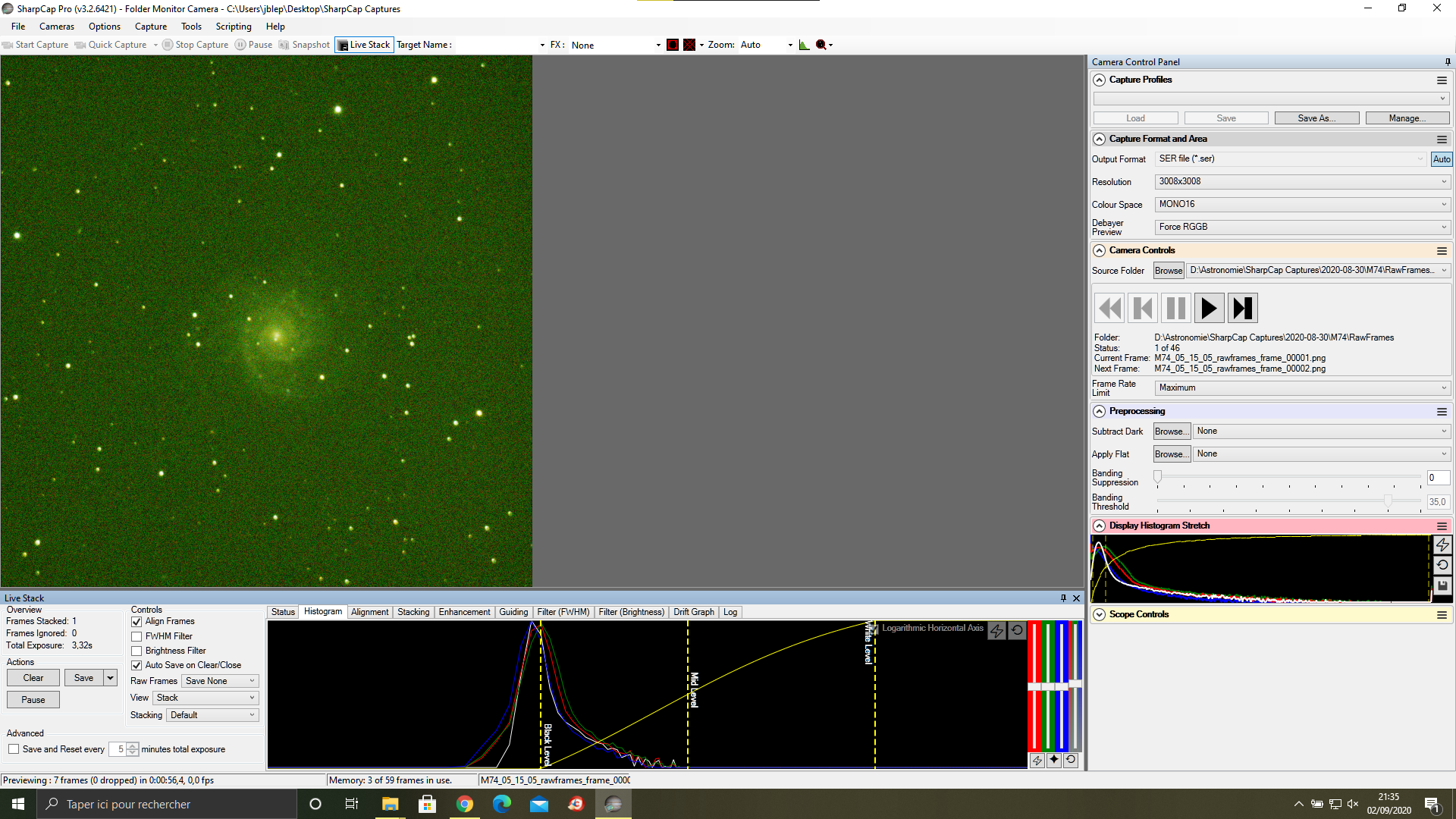Viewport: 1456px width, 819px height.
Task: Open the focus assistant tools icon
Action: (x=821, y=45)
